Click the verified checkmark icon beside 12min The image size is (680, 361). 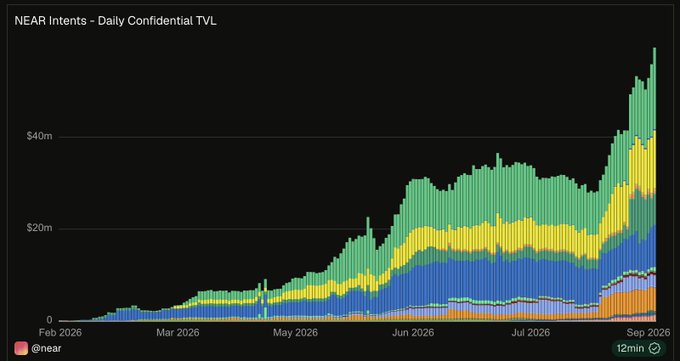(655, 348)
